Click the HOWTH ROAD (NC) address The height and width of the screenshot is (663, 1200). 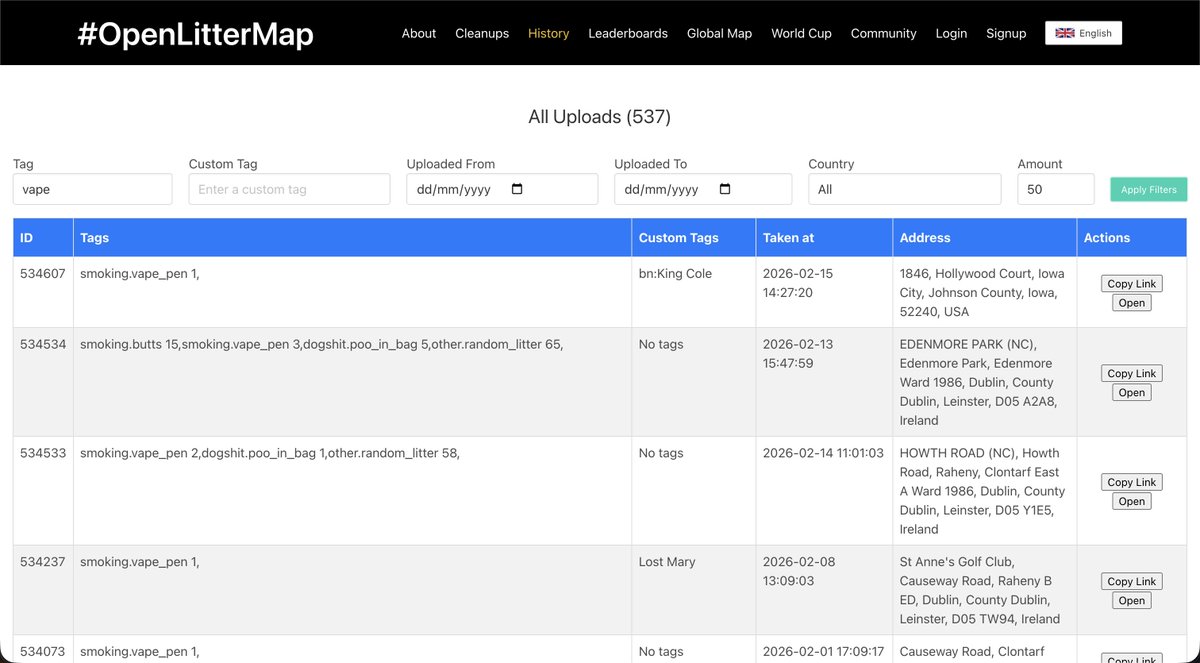pos(983,491)
